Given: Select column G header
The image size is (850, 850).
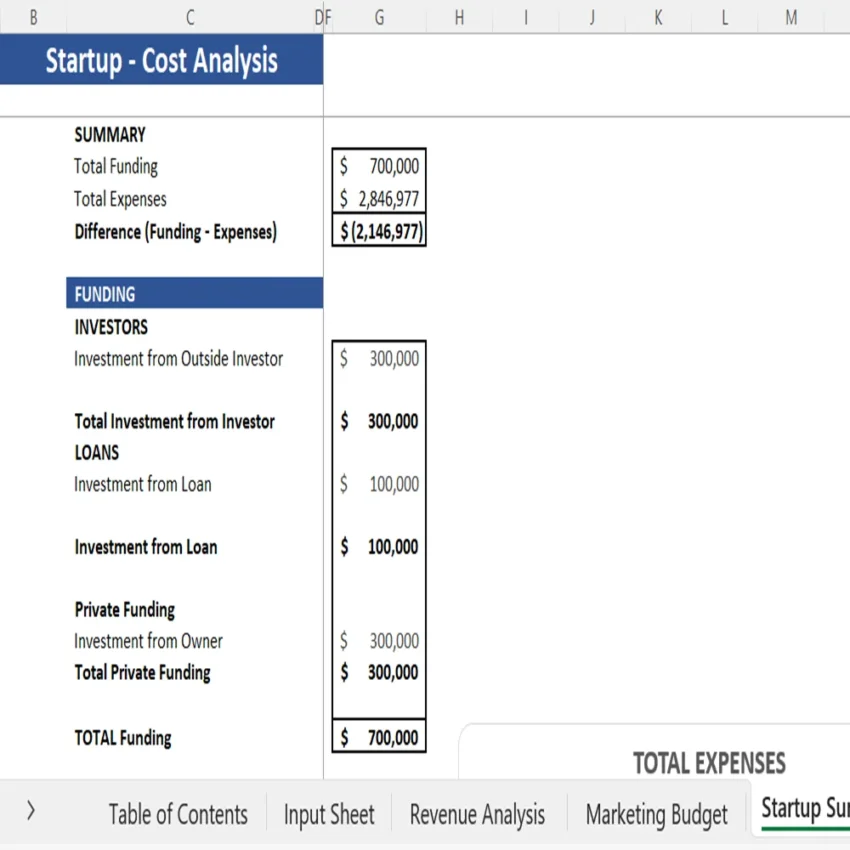Looking at the screenshot, I should [x=378, y=16].
